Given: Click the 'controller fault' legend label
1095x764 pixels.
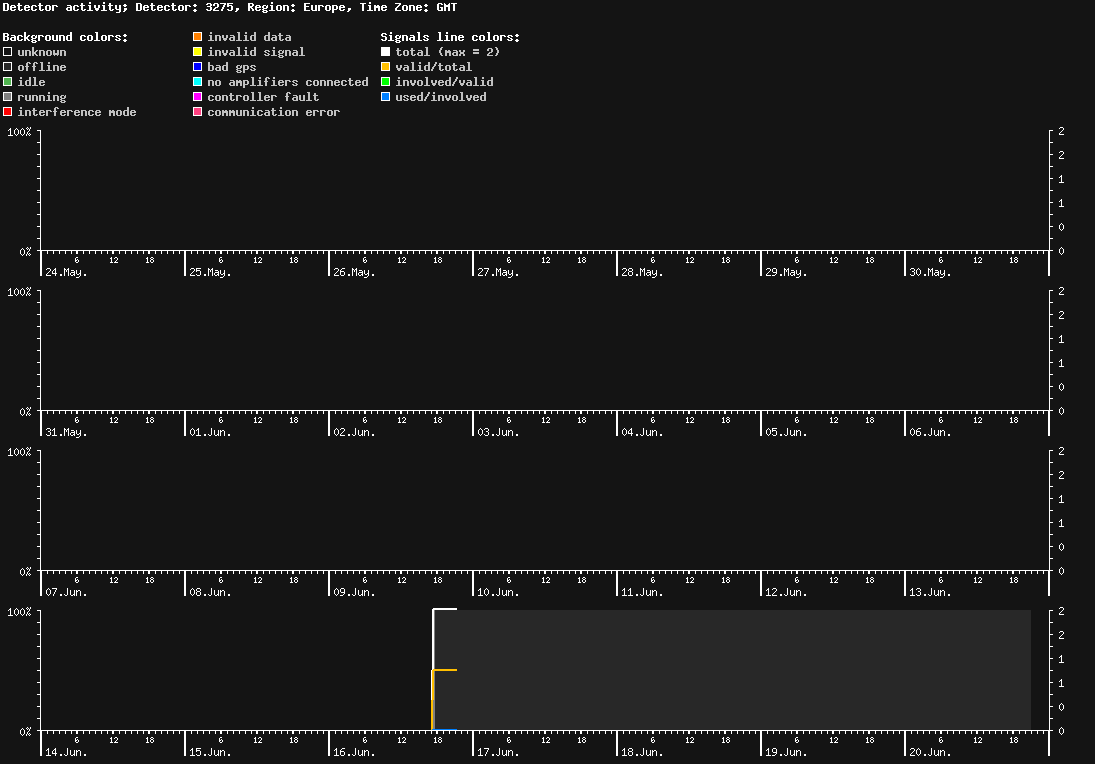Looking at the screenshot, I should coord(263,97).
